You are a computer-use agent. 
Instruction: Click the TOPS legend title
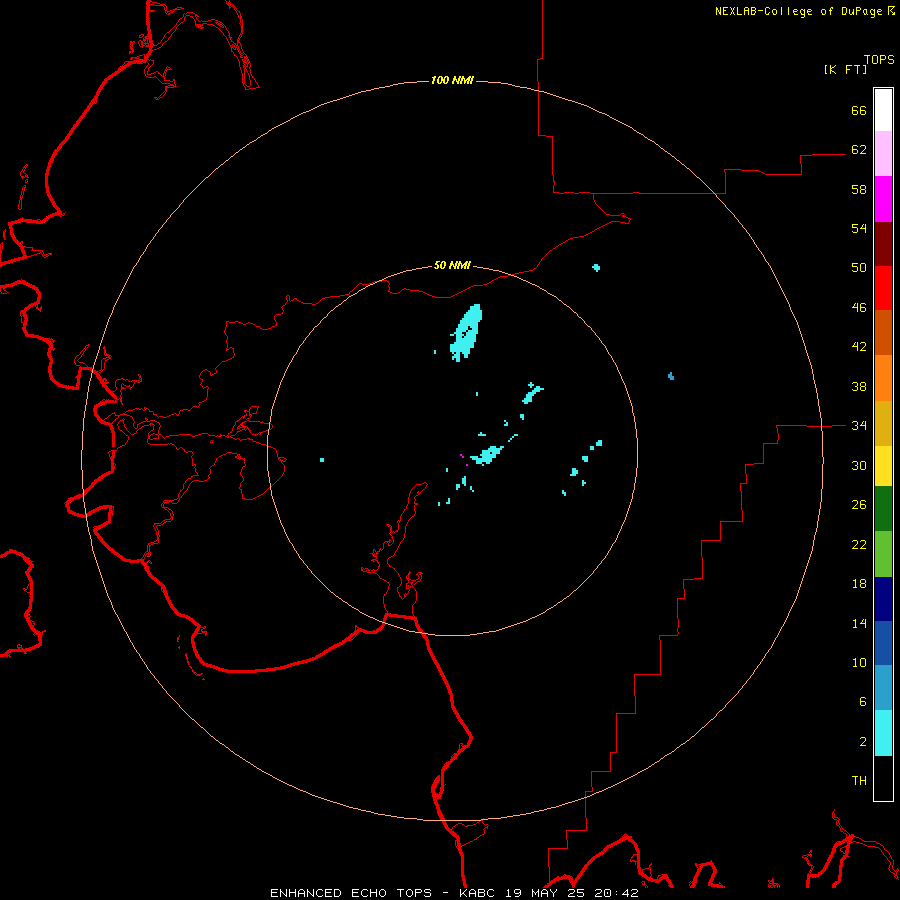(879, 59)
